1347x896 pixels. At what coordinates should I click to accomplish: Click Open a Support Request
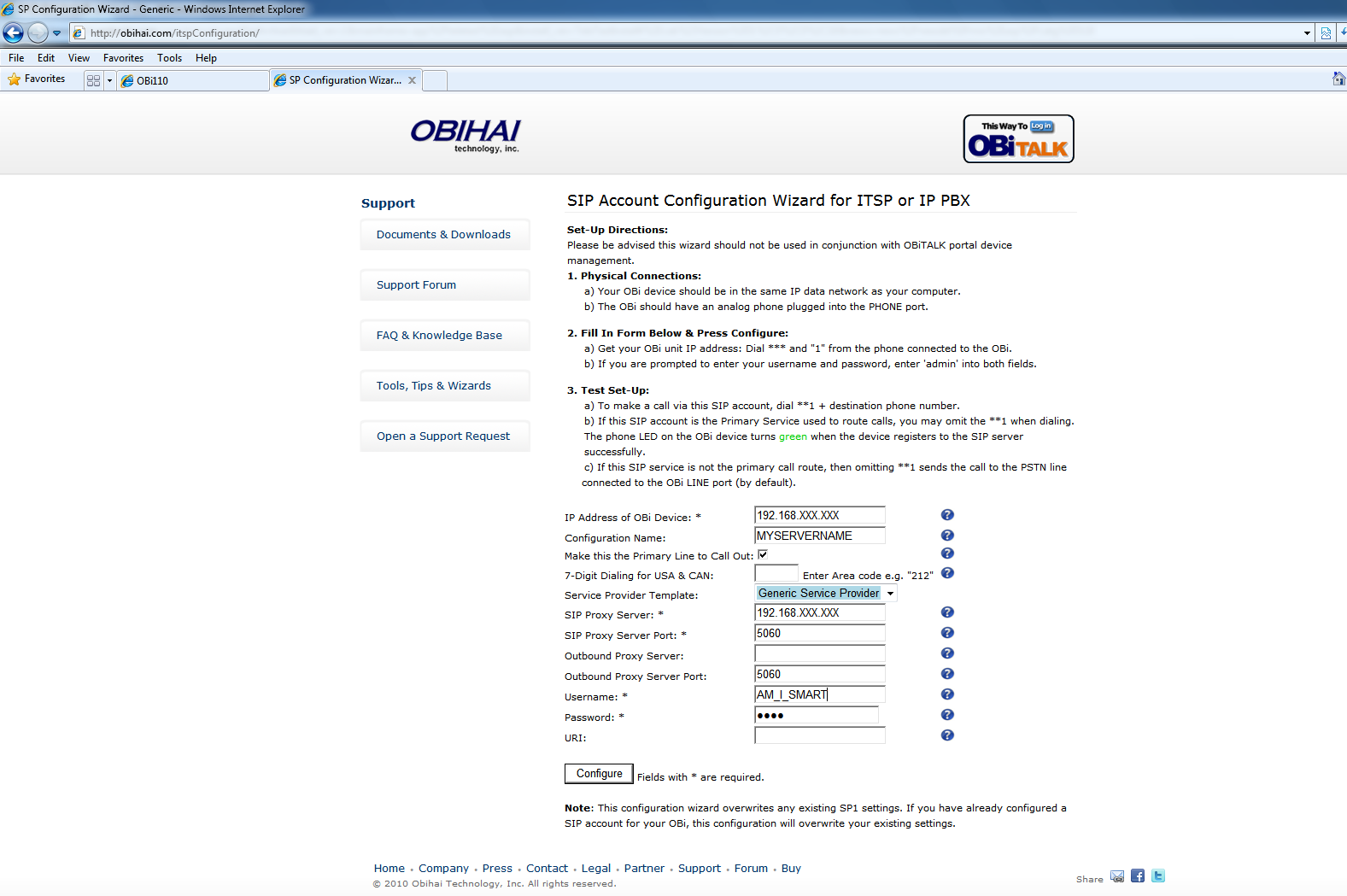pos(445,436)
